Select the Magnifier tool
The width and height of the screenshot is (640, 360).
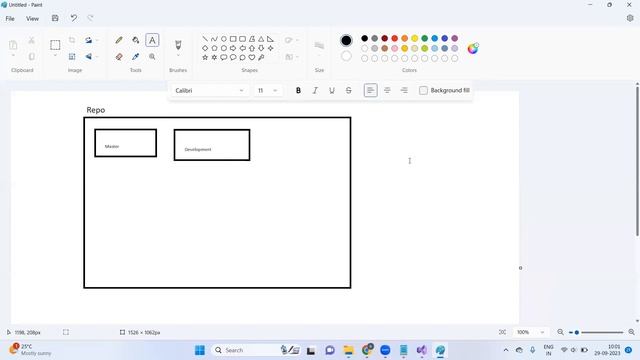point(152,57)
